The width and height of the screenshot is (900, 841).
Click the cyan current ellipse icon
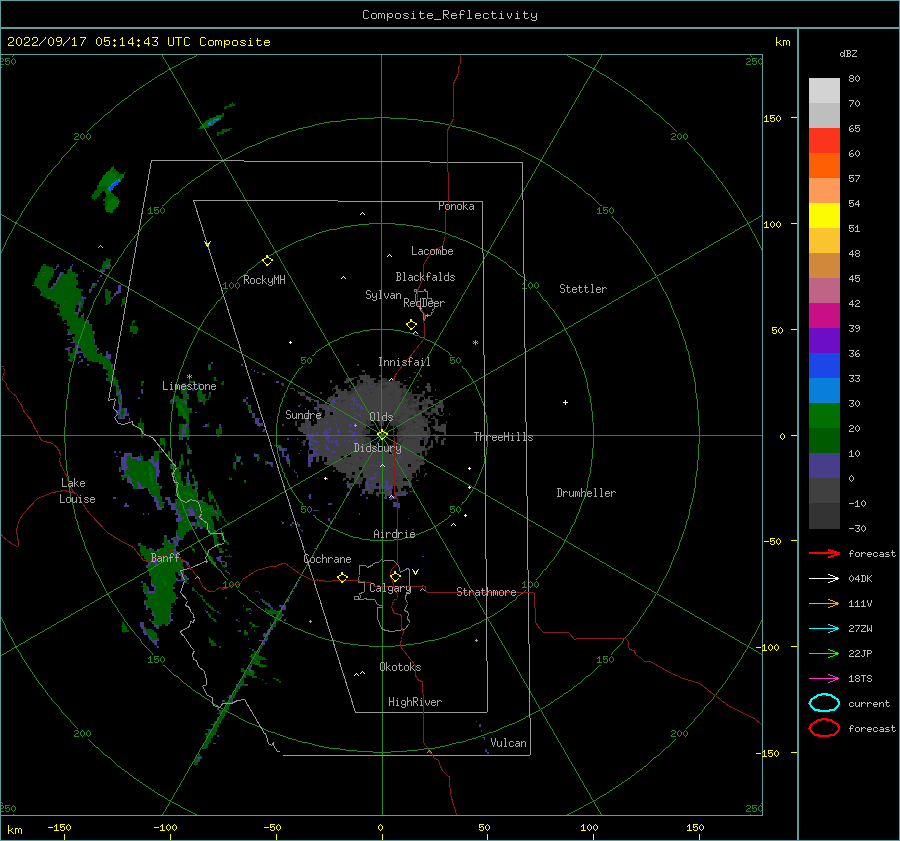[824, 703]
